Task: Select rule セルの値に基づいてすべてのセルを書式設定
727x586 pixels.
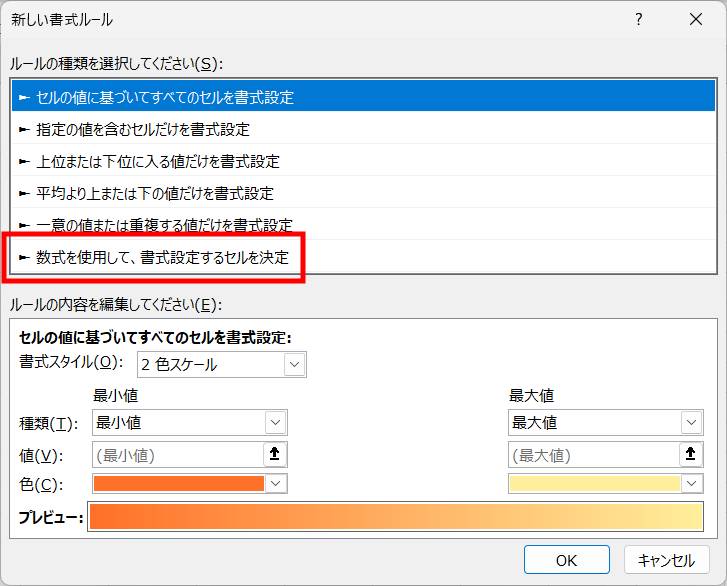Action: pyautogui.click(x=364, y=96)
